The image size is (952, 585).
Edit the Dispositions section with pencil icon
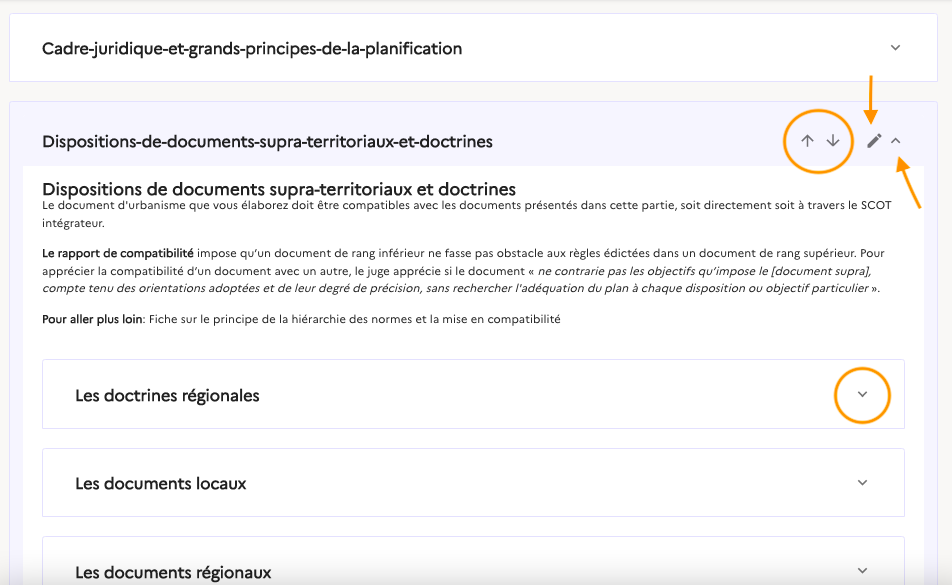(874, 141)
